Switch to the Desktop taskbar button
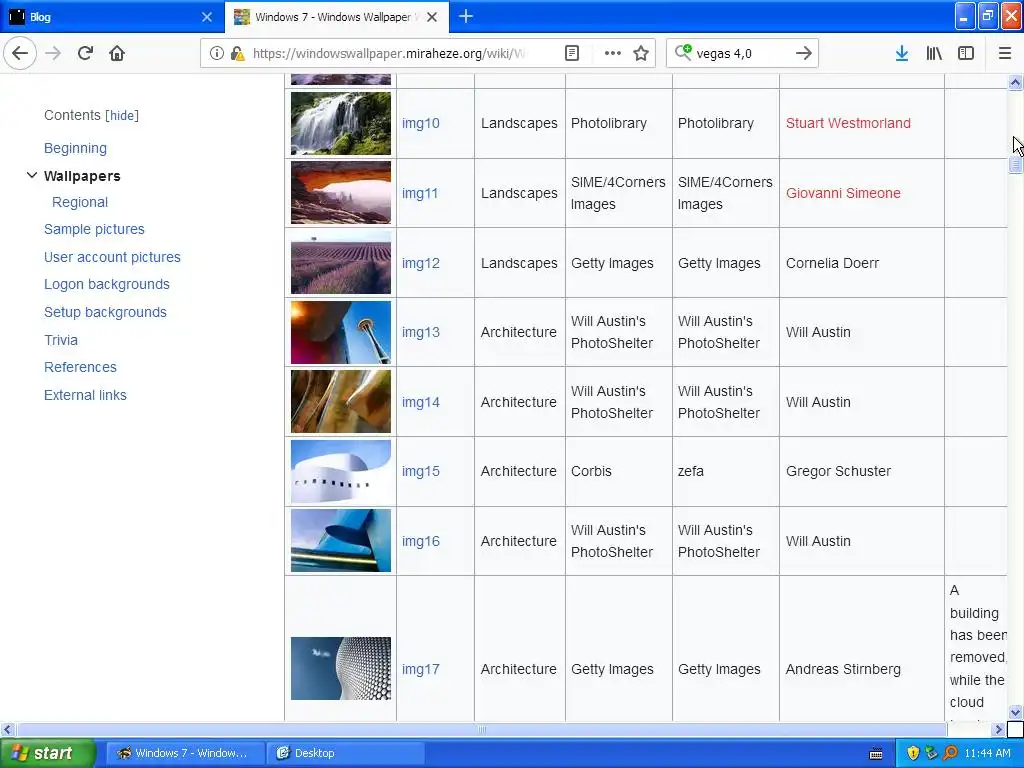Image resolution: width=1024 pixels, height=768 pixels. click(x=346, y=753)
